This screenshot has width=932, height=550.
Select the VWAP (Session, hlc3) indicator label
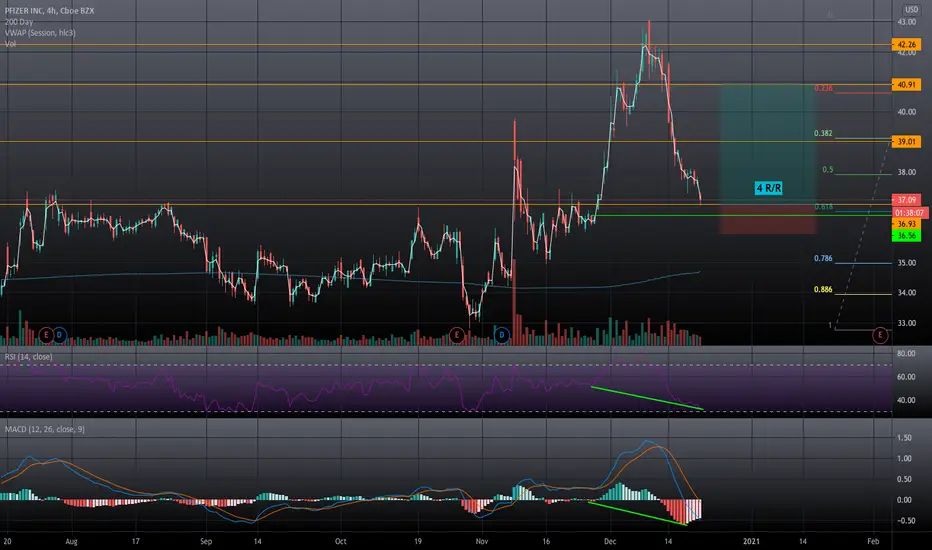(40, 33)
